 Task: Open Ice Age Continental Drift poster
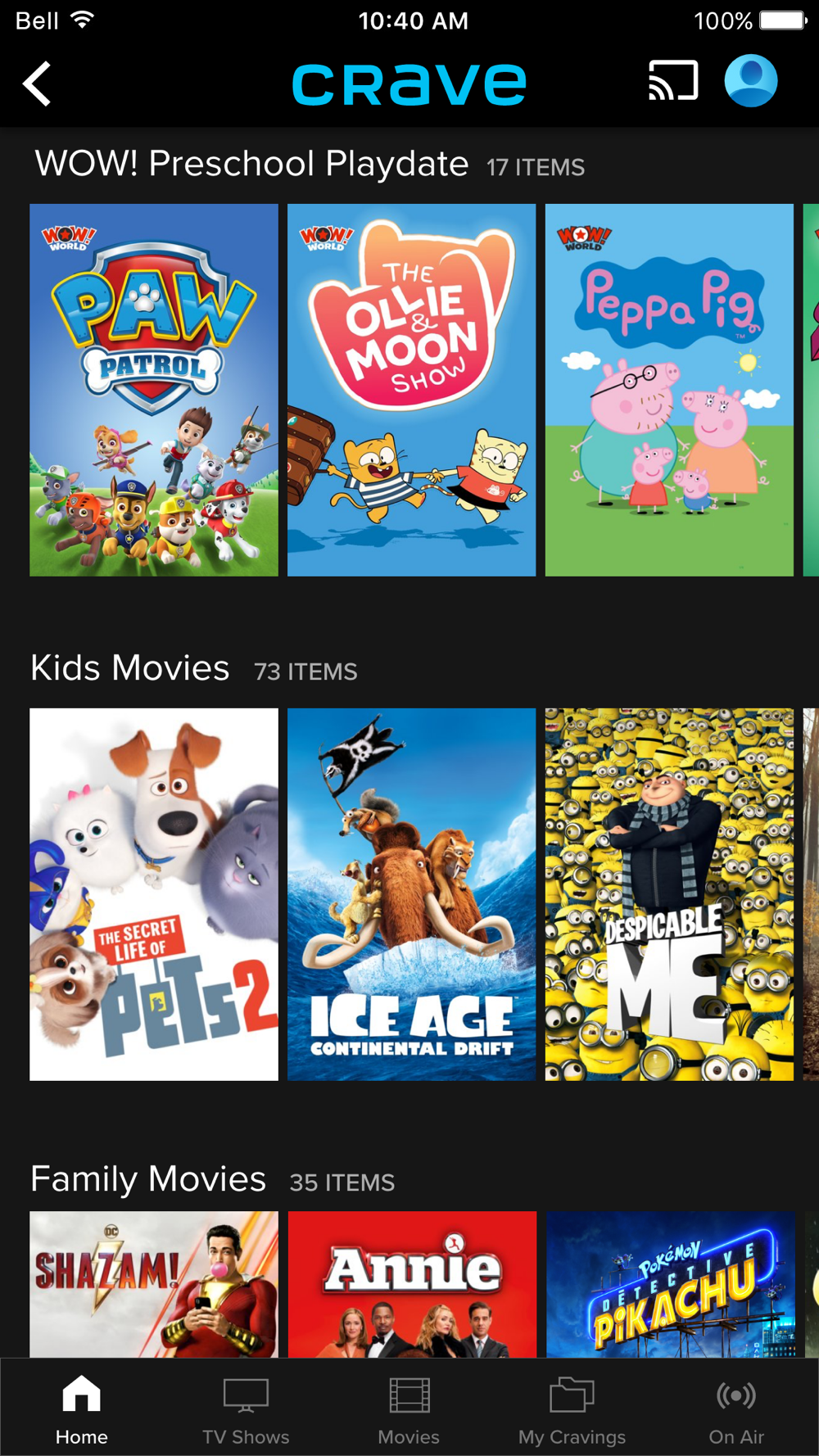coord(411,894)
